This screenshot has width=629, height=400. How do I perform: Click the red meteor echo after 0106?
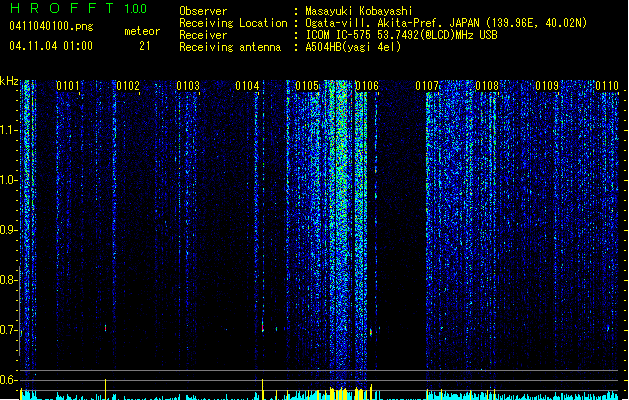pos(371,332)
